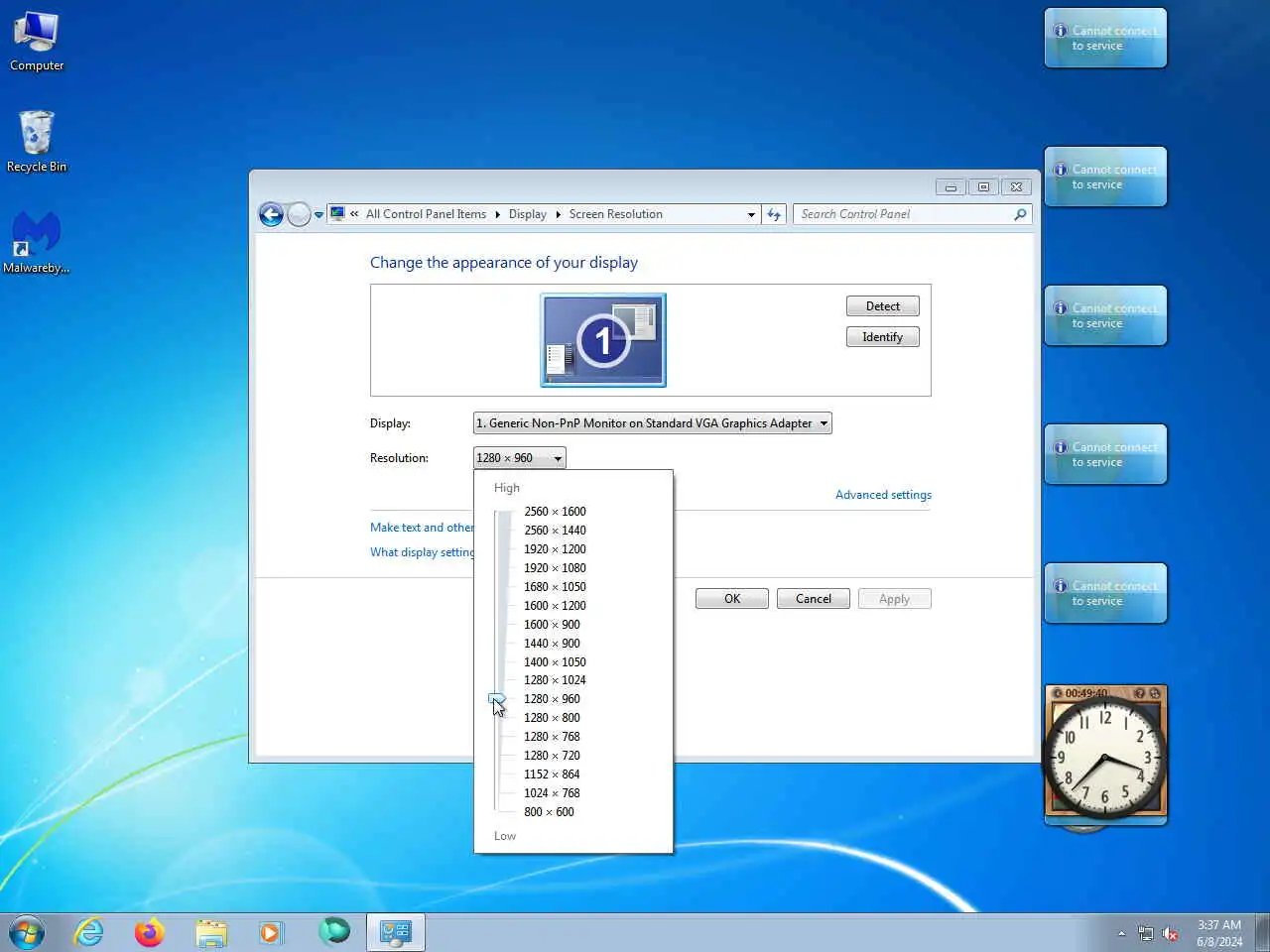Go back using the Back arrow button
Screen dimensions: 1270x952
[271, 214]
